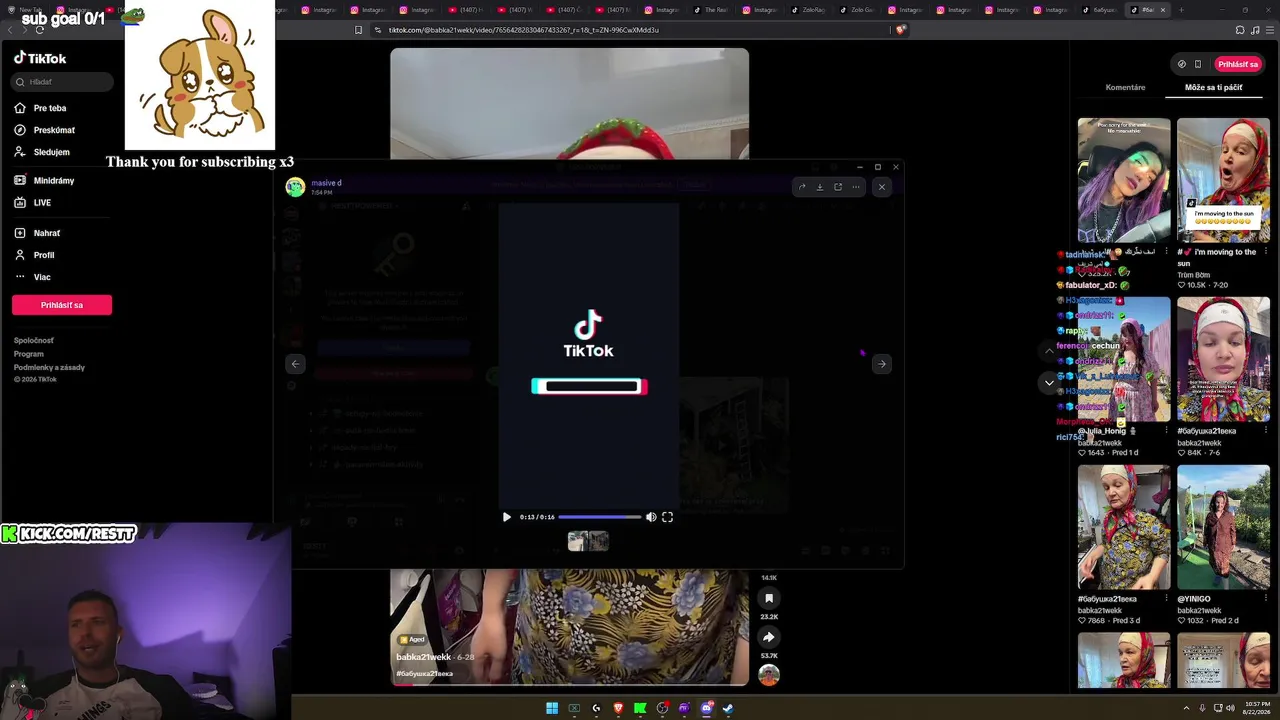Mute the Discord media viewer volume
The height and width of the screenshot is (720, 1280).
point(651,517)
